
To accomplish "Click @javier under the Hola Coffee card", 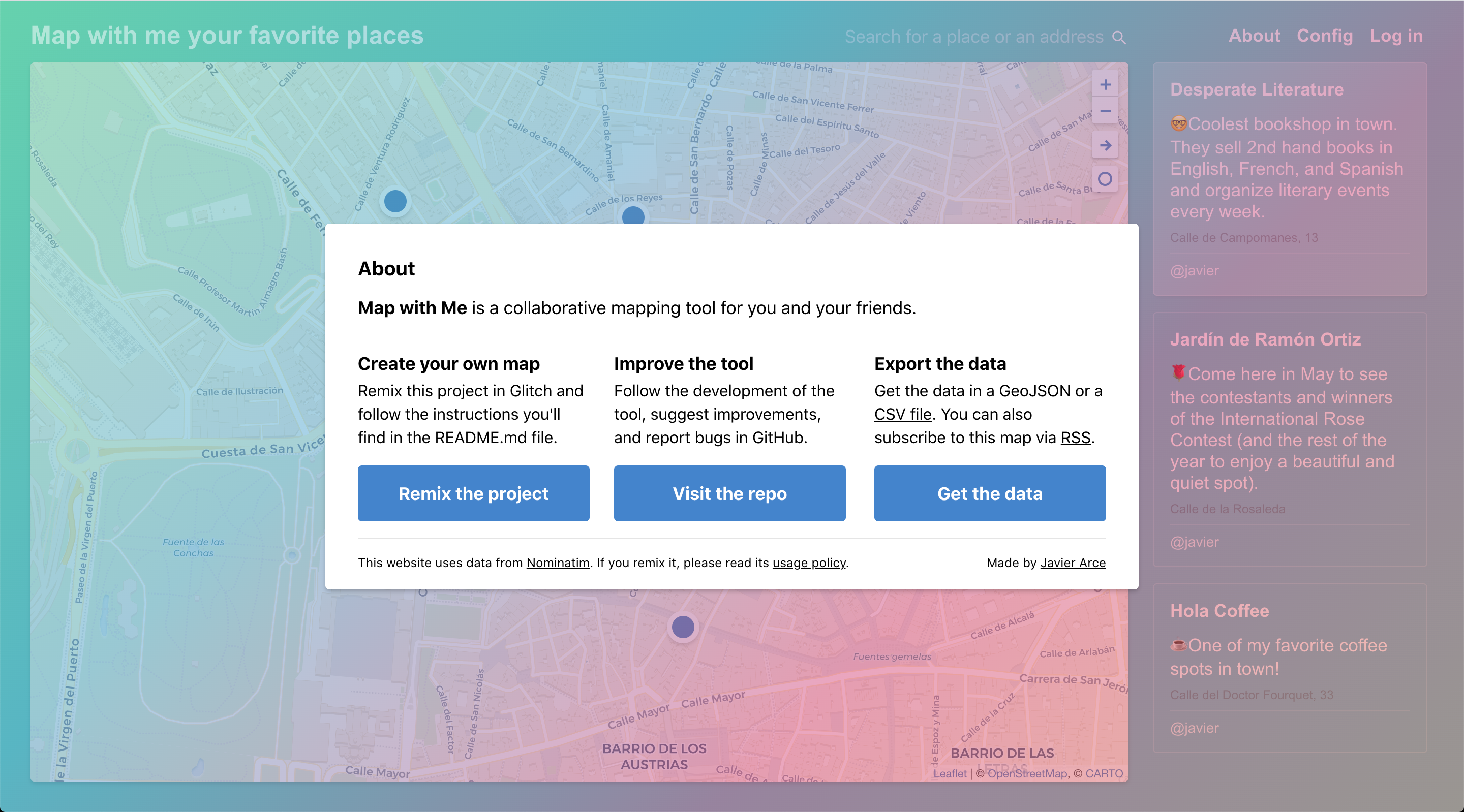I will [1194, 728].
